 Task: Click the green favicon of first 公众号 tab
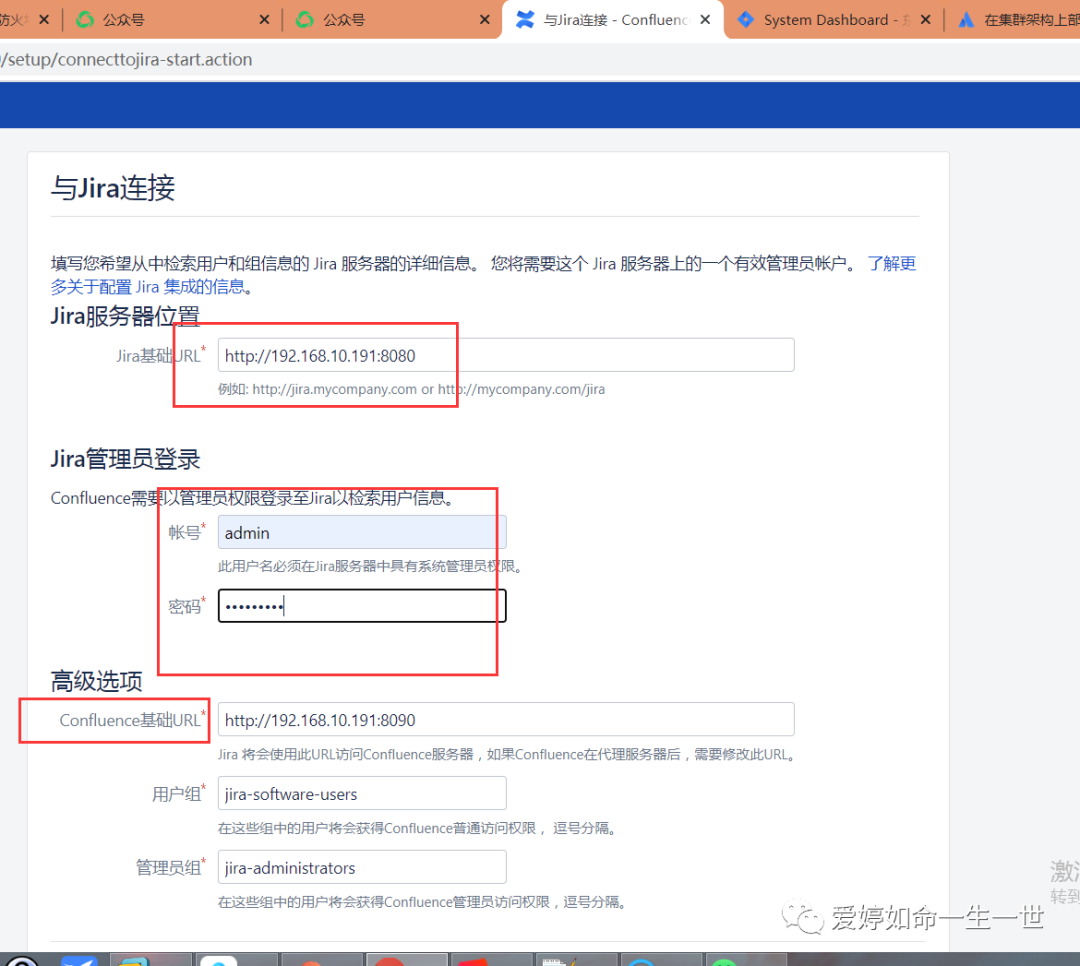[x=85, y=20]
